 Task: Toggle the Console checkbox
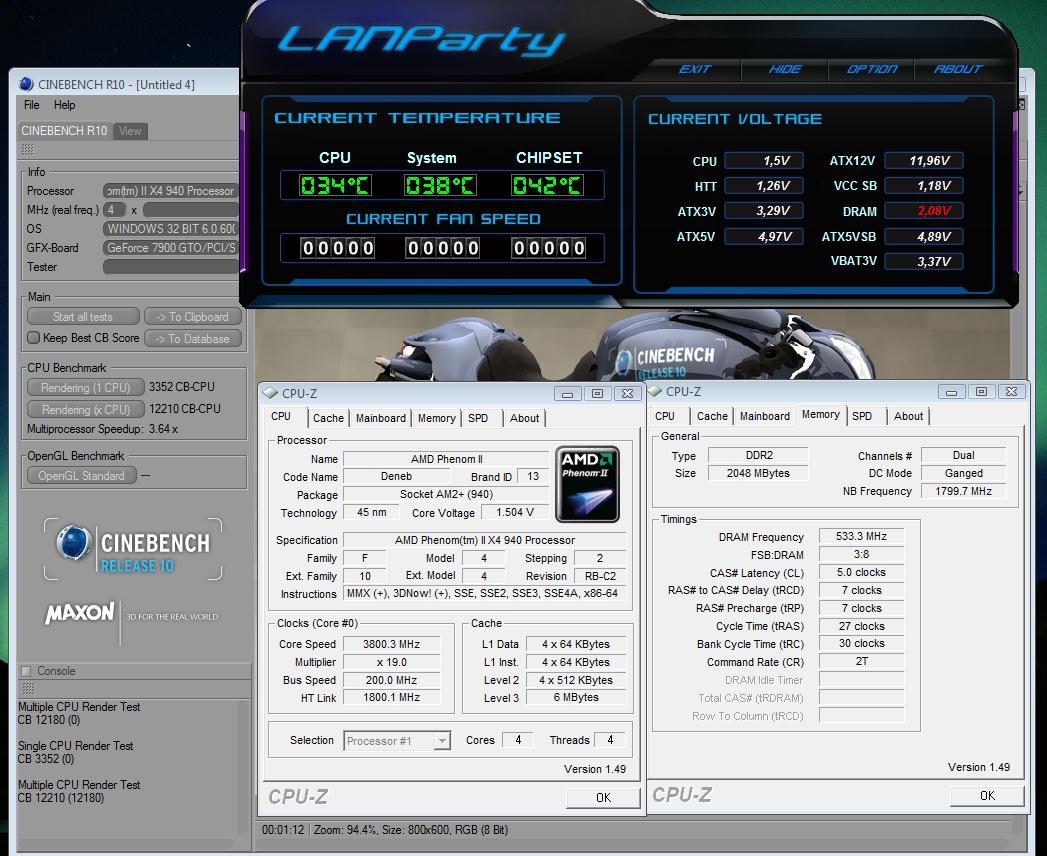click(x=27, y=671)
